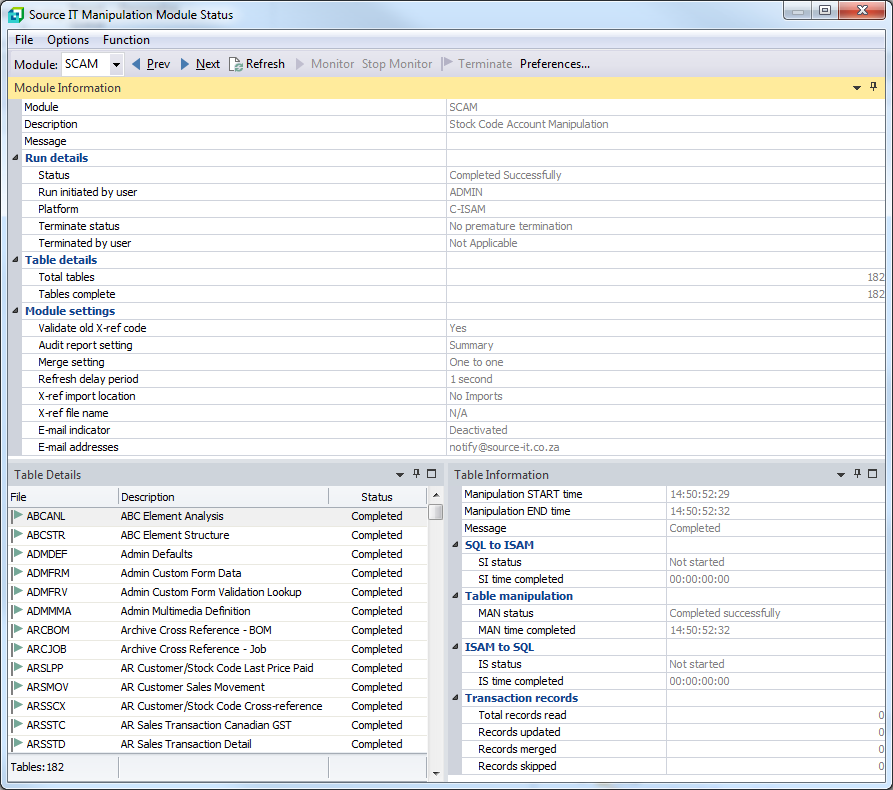Open the Table Information panel options arrow

[841, 475]
